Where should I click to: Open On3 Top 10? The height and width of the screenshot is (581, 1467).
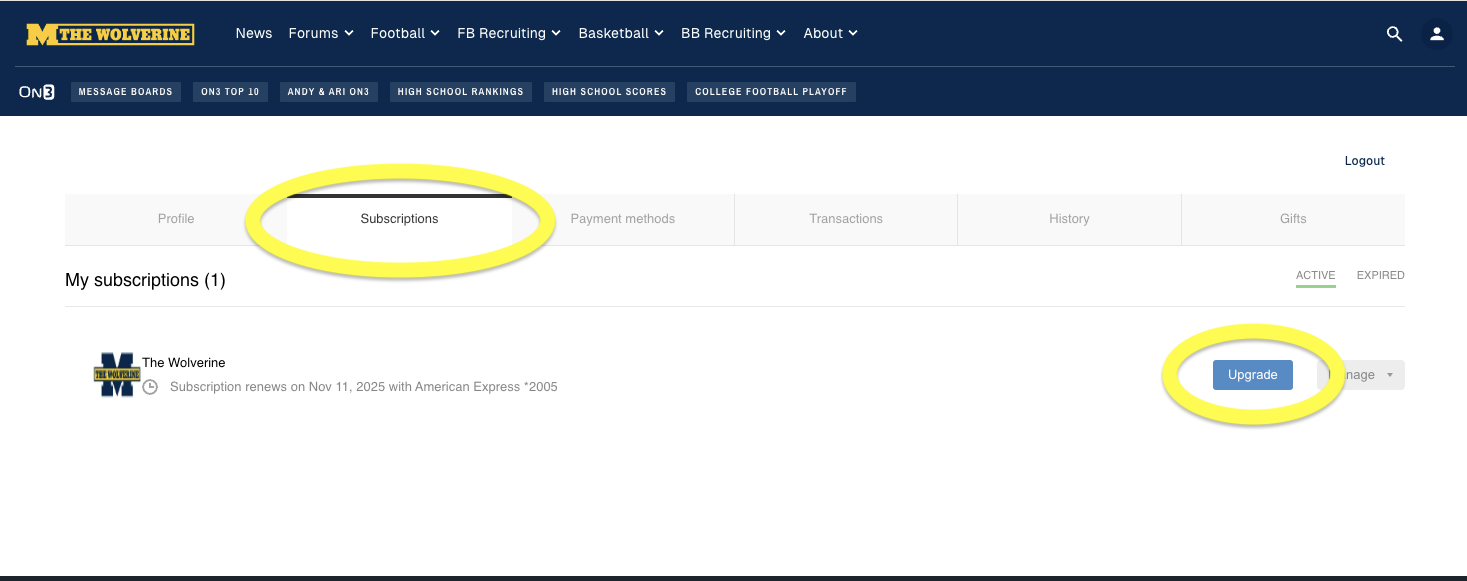[x=230, y=92]
